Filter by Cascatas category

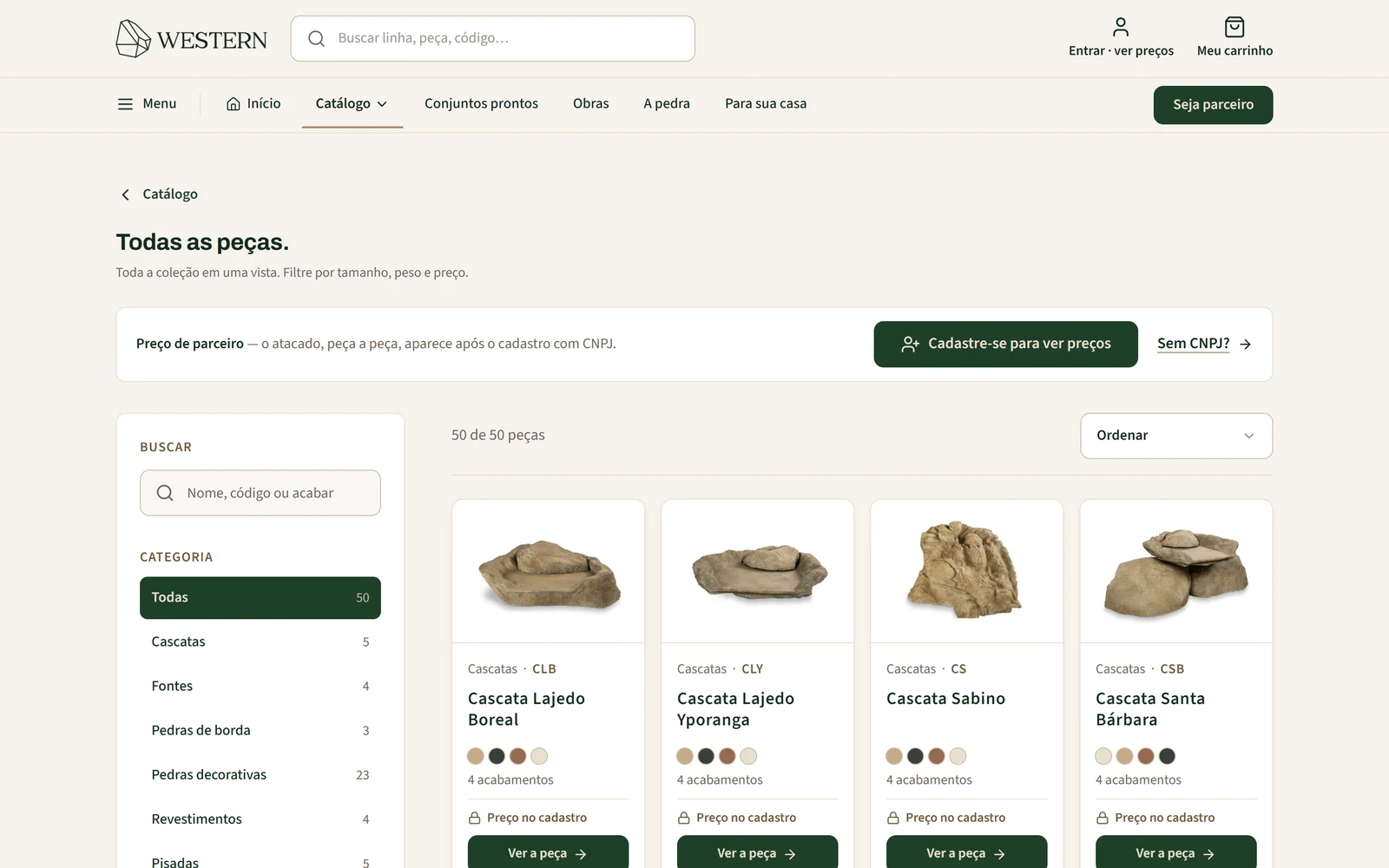pos(260,642)
